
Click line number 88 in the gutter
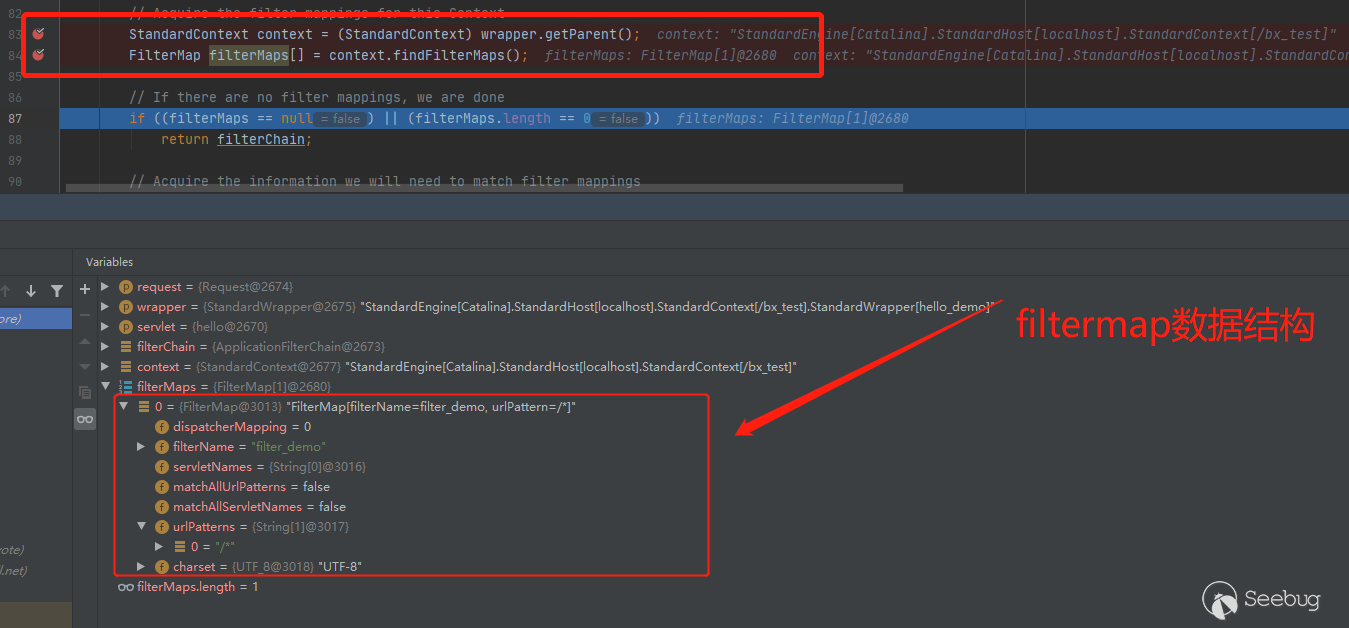15,139
